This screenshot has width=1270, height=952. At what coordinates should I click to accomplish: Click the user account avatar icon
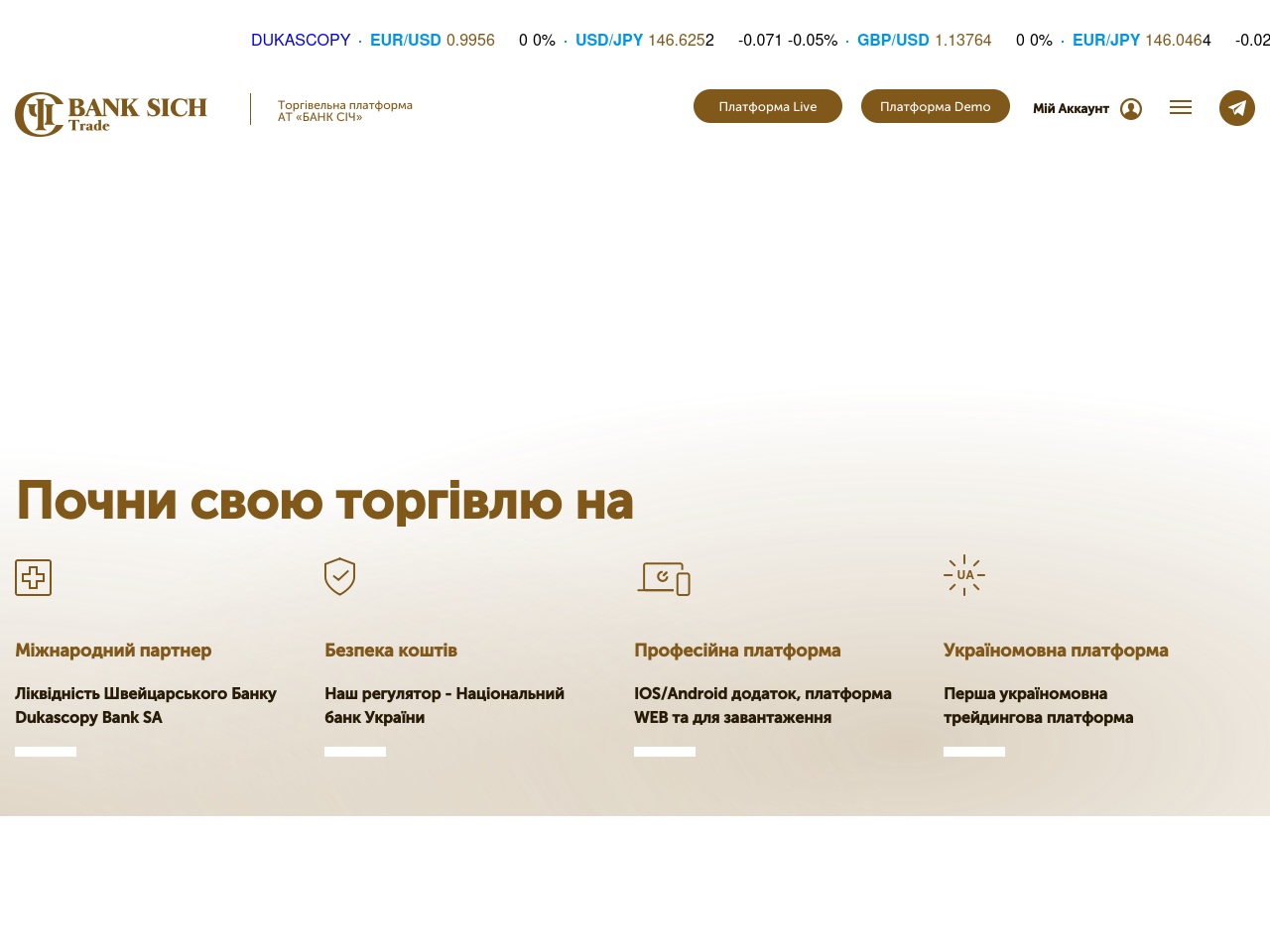coord(1131,109)
